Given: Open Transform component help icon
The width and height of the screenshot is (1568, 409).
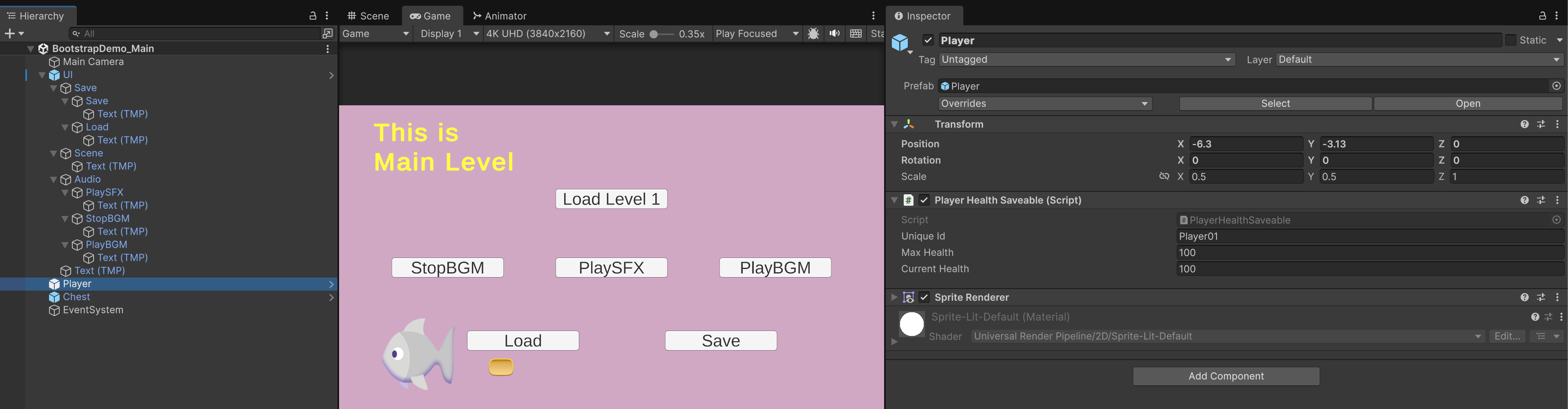Looking at the screenshot, I should (1524, 124).
